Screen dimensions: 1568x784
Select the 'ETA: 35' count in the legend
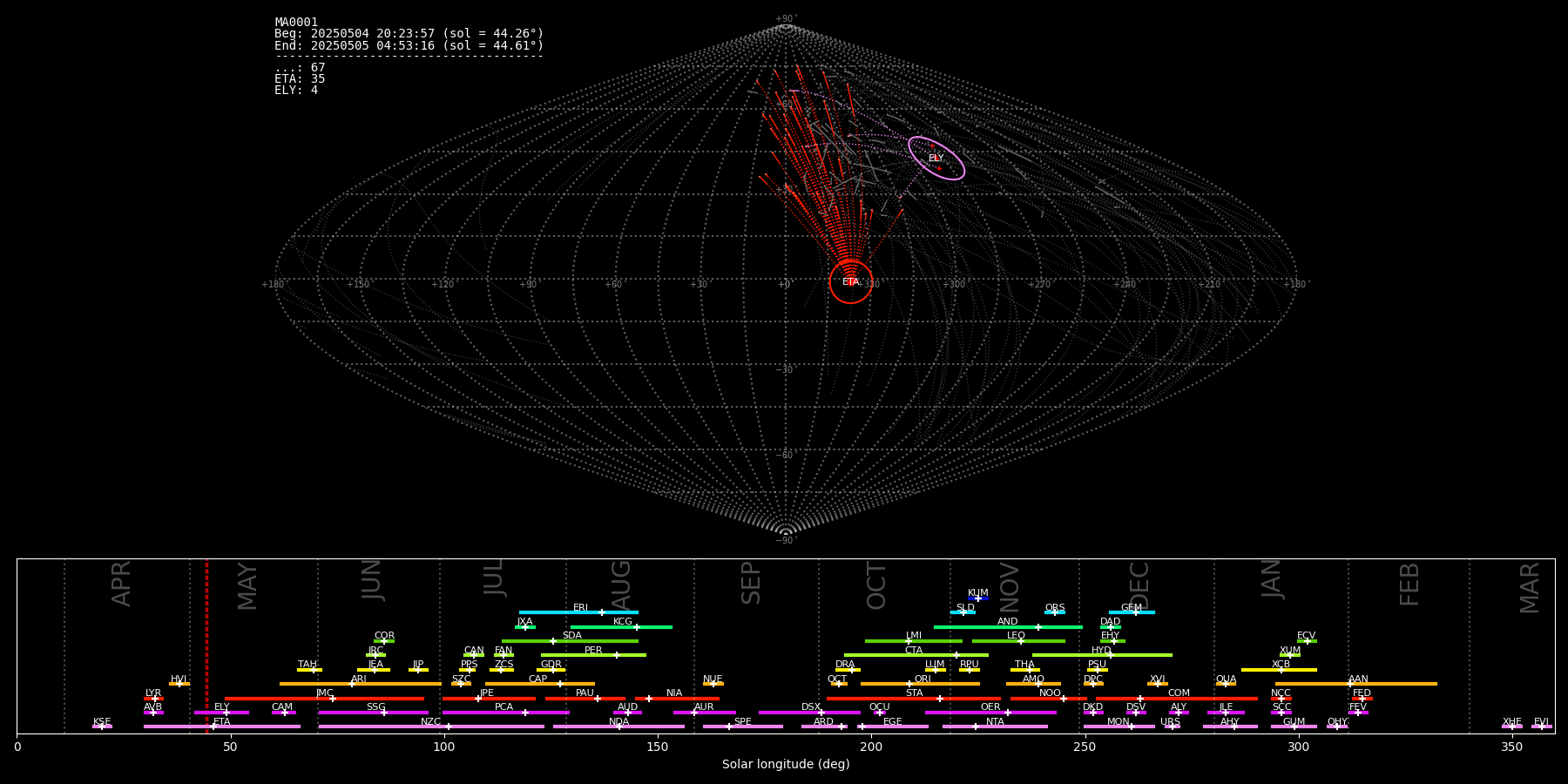click(x=300, y=78)
